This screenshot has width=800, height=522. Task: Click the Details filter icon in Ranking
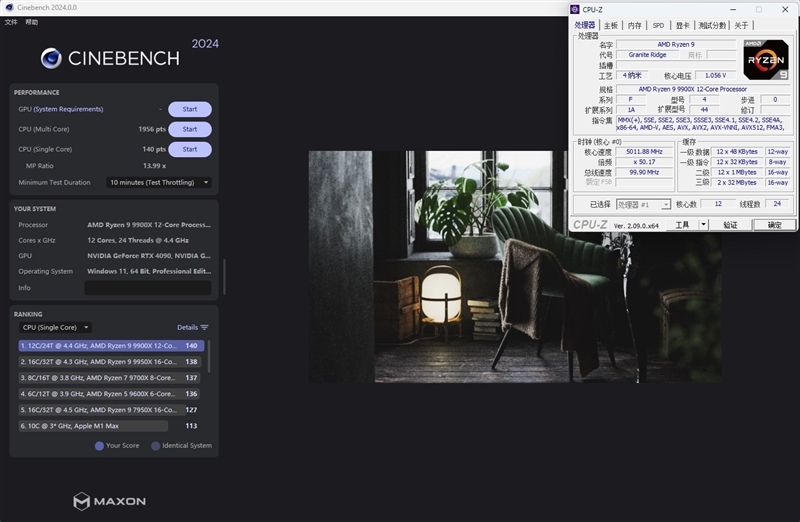point(205,328)
